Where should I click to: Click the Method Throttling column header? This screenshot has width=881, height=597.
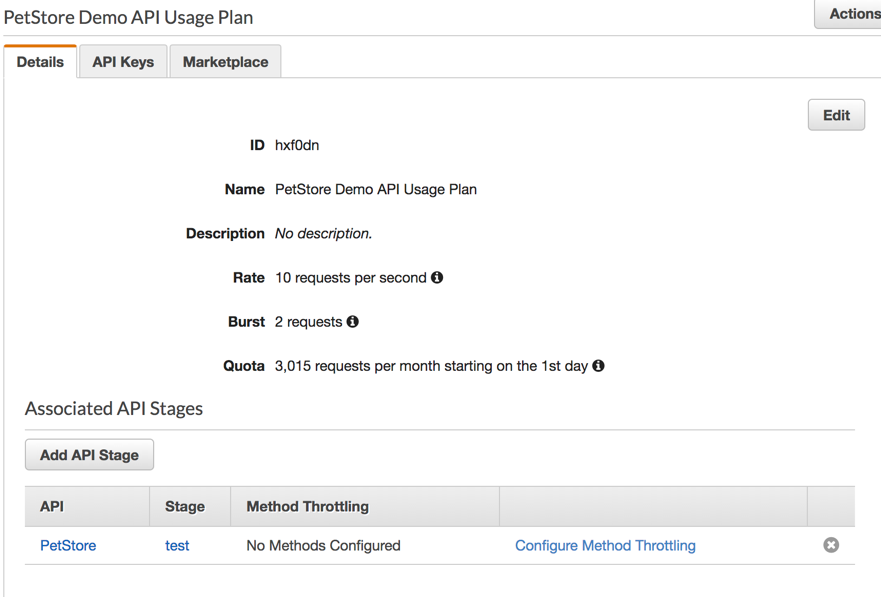click(307, 507)
